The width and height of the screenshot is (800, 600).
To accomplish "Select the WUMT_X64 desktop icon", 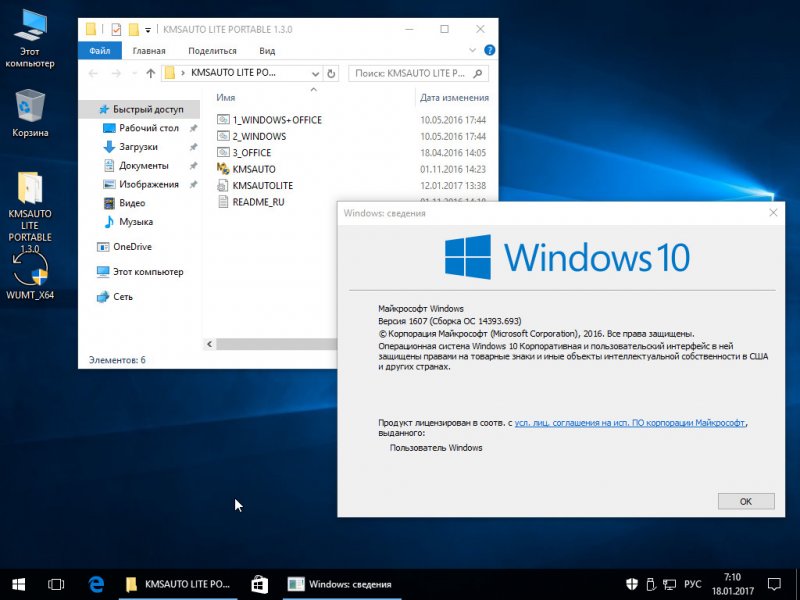I will click(x=30, y=276).
